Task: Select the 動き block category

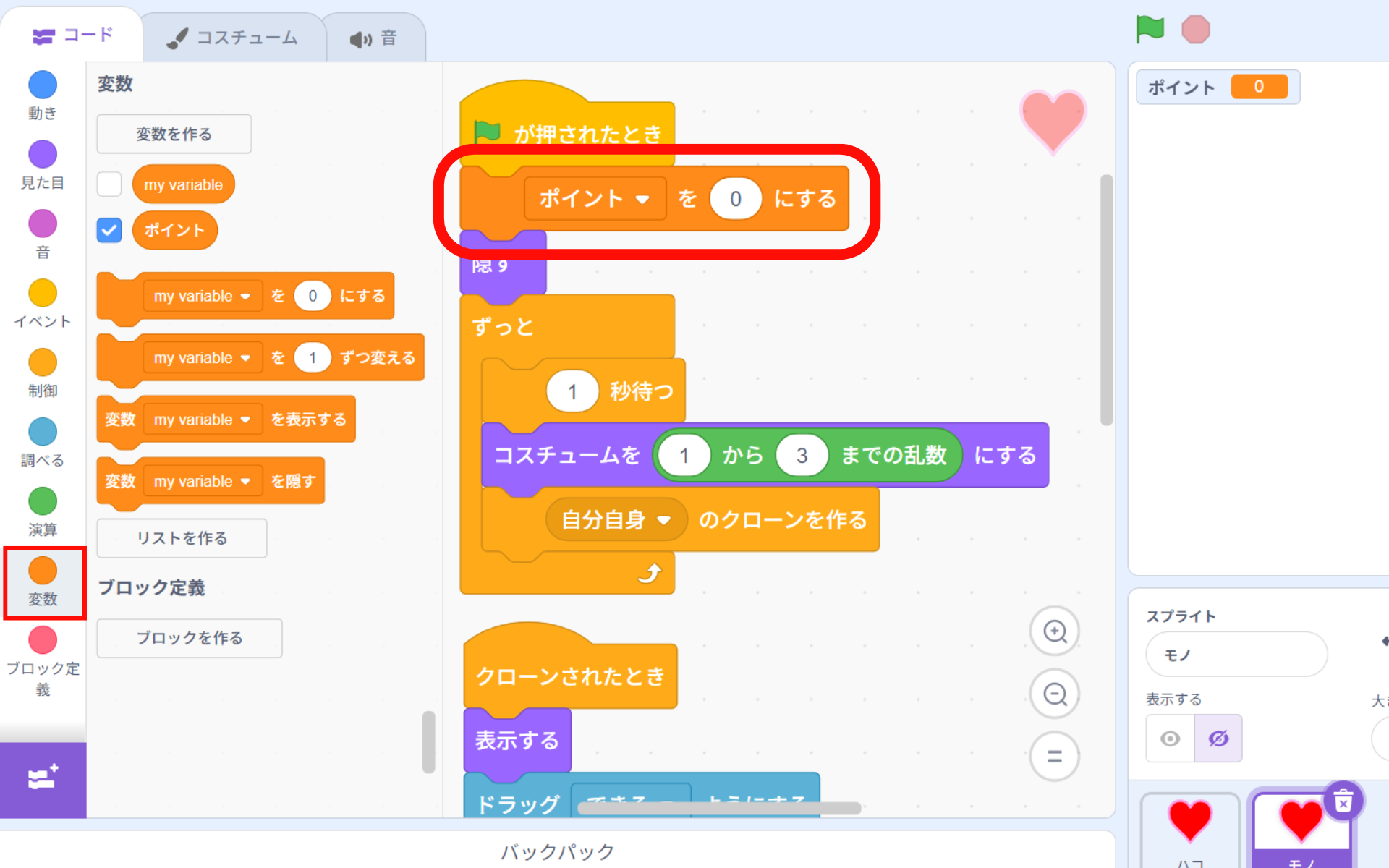Action: pos(43,95)
